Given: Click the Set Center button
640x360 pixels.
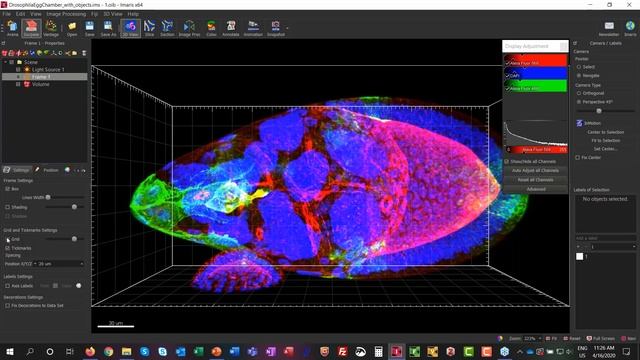Looking at the screenshot, I should pos(605,149).
